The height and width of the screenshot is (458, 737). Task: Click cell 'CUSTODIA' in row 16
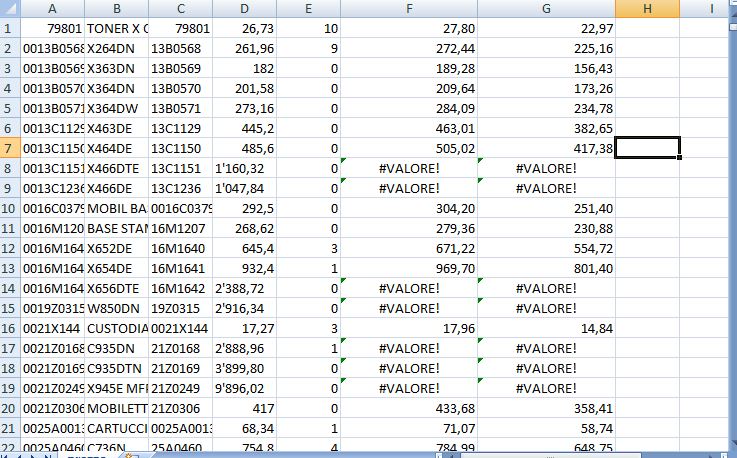coord(117,328)
